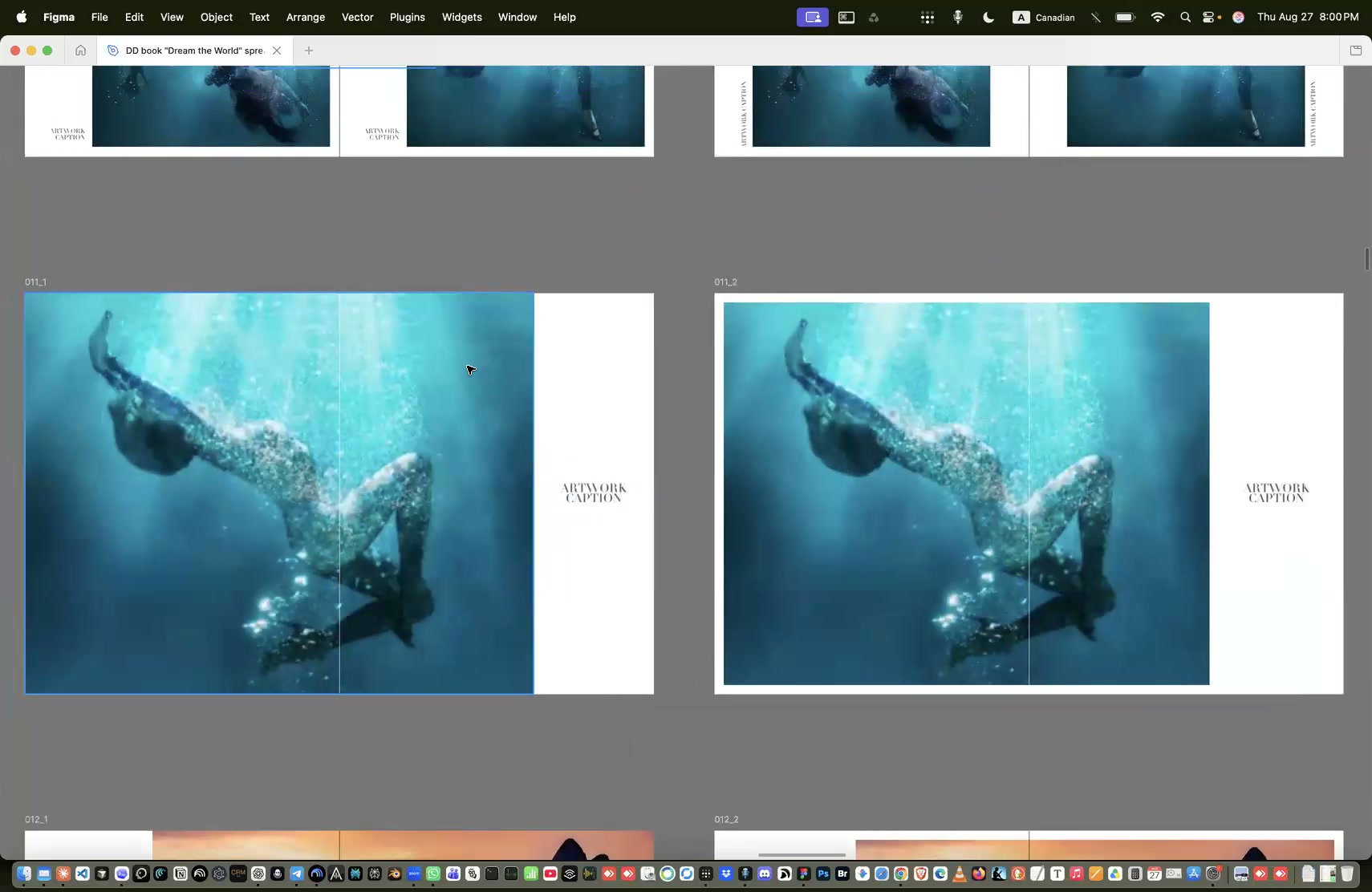Open the Window menu
Screen dimensions: 1372x892
518,17
